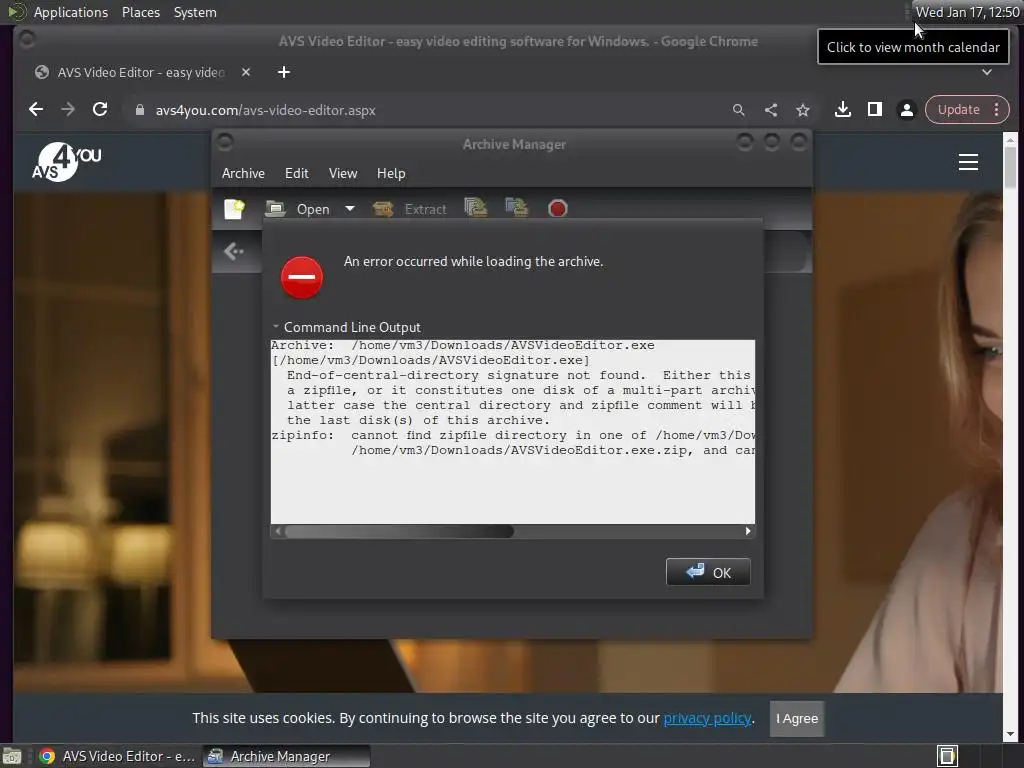Screen dimensions: 1024x768
Task: Switch to Archive Manager in taskbar
Action: coord(286,756)
